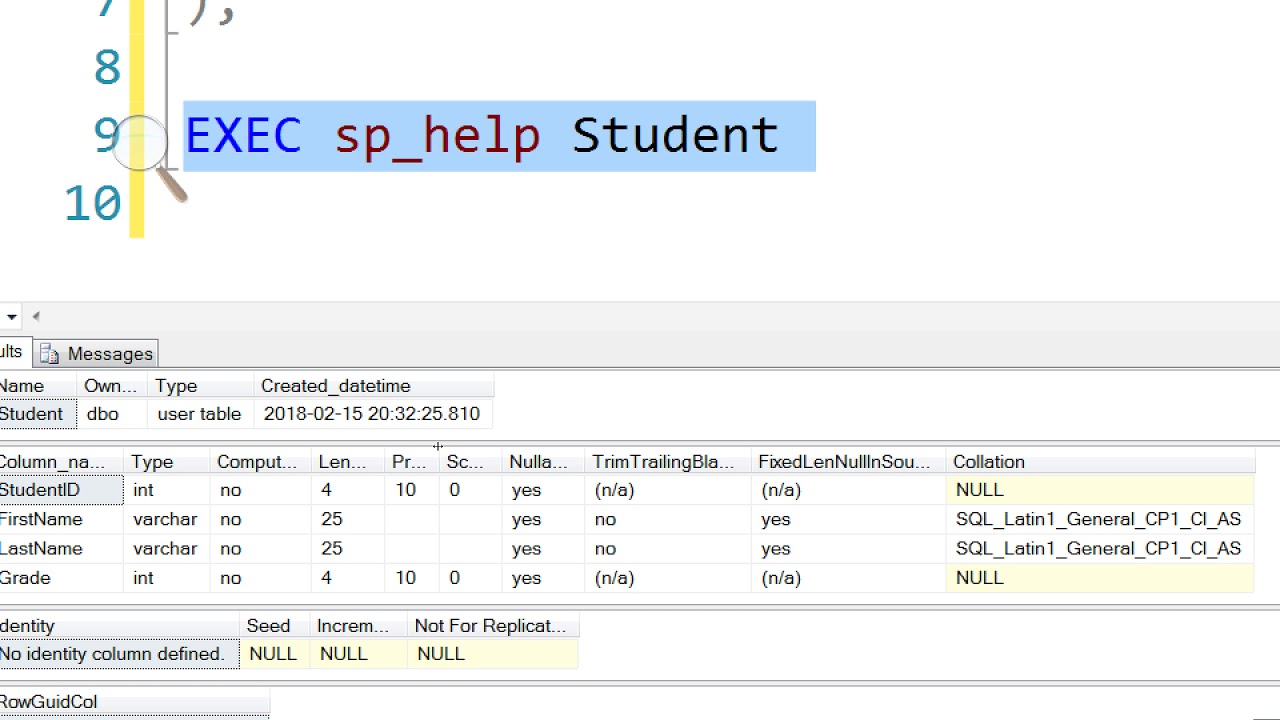Select the Created_datetime column header
This screenshot has width=1280, height=720.
pos(374,386)
